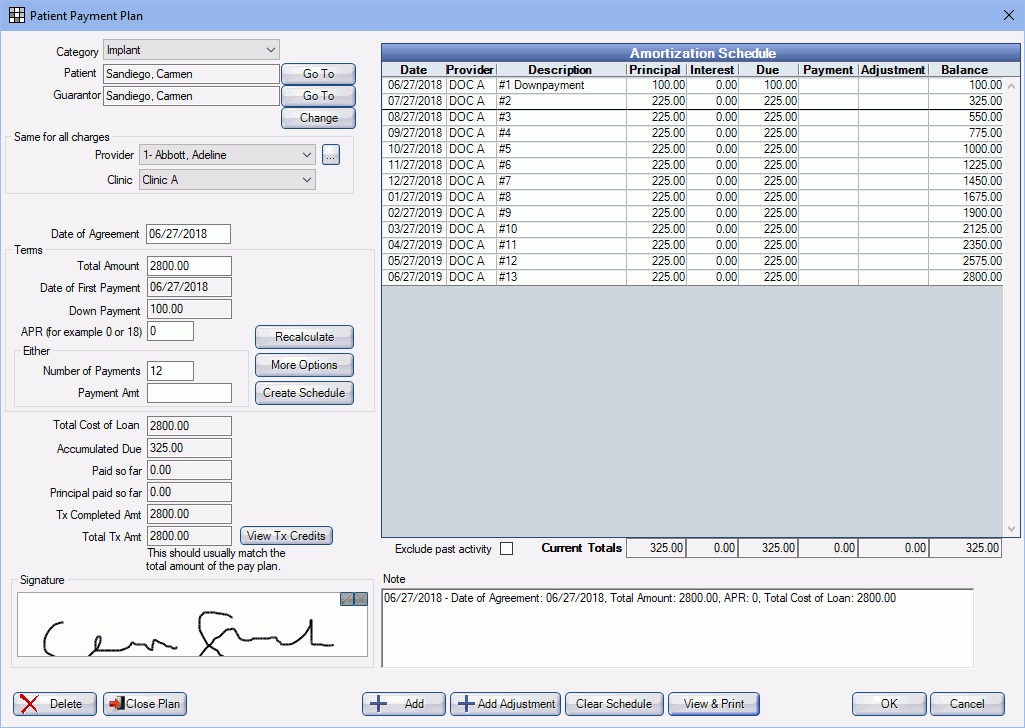Click inside the Note text box
This screenshot has width=1025, height=728.
(677, 628)
